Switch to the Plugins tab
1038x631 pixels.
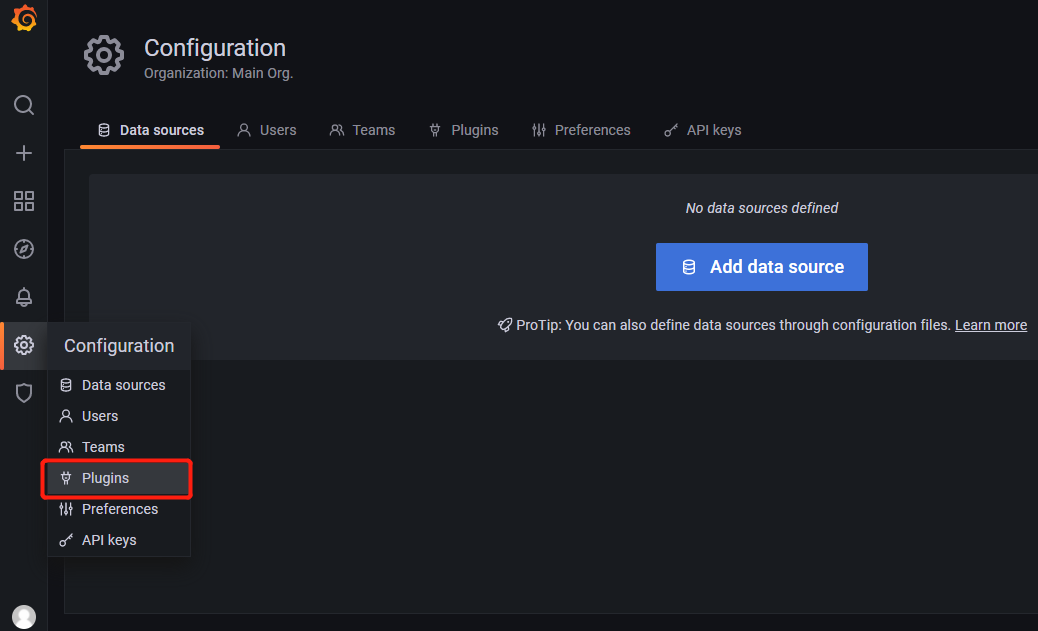(463, 130)
